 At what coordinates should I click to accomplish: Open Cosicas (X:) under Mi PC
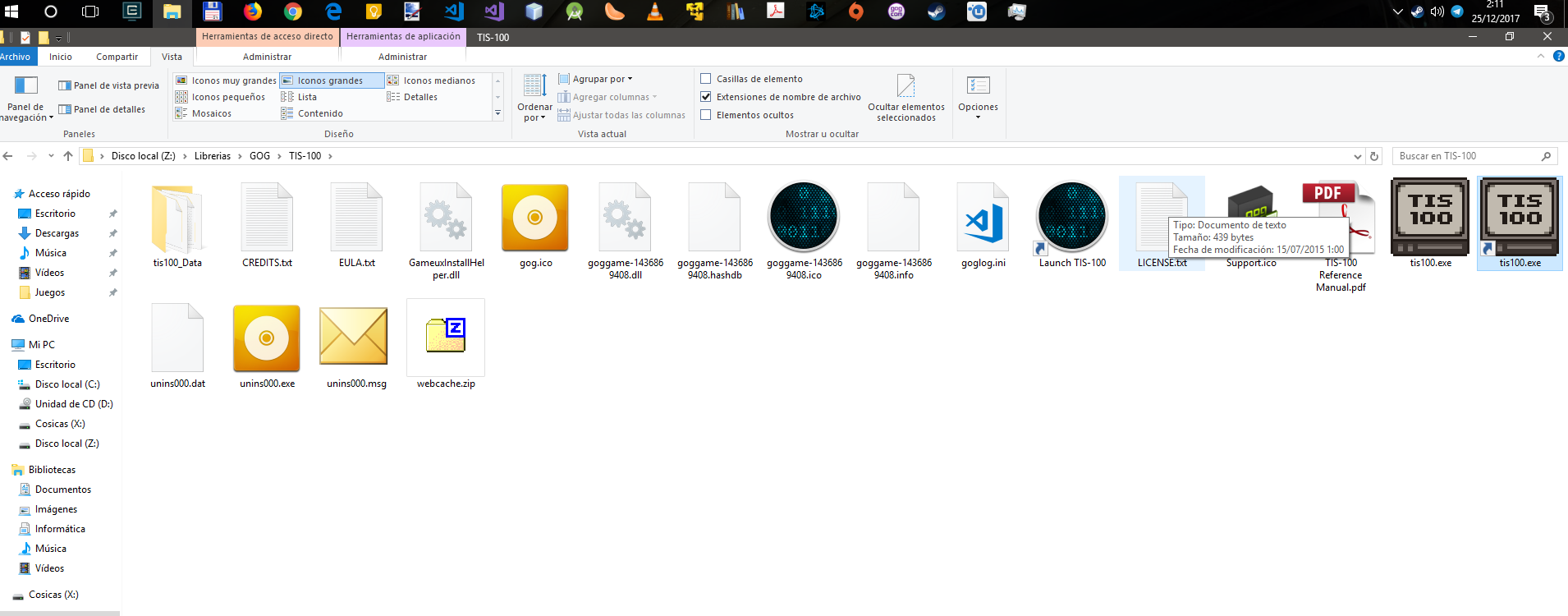pos(60,424)
